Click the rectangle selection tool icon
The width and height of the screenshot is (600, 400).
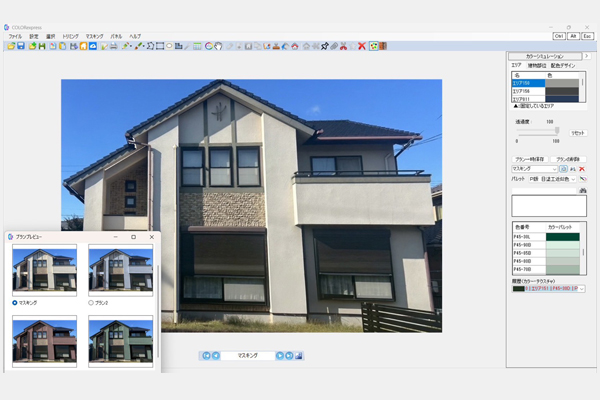[x=159, y=46]
